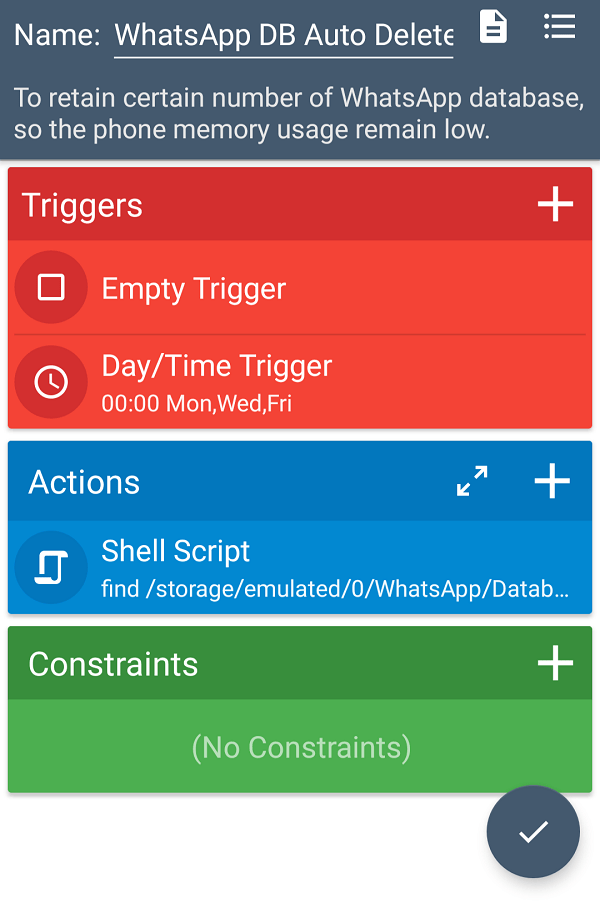Expand the Actions section with the arrows icon
600x908 pixels.
coord(473,479)
